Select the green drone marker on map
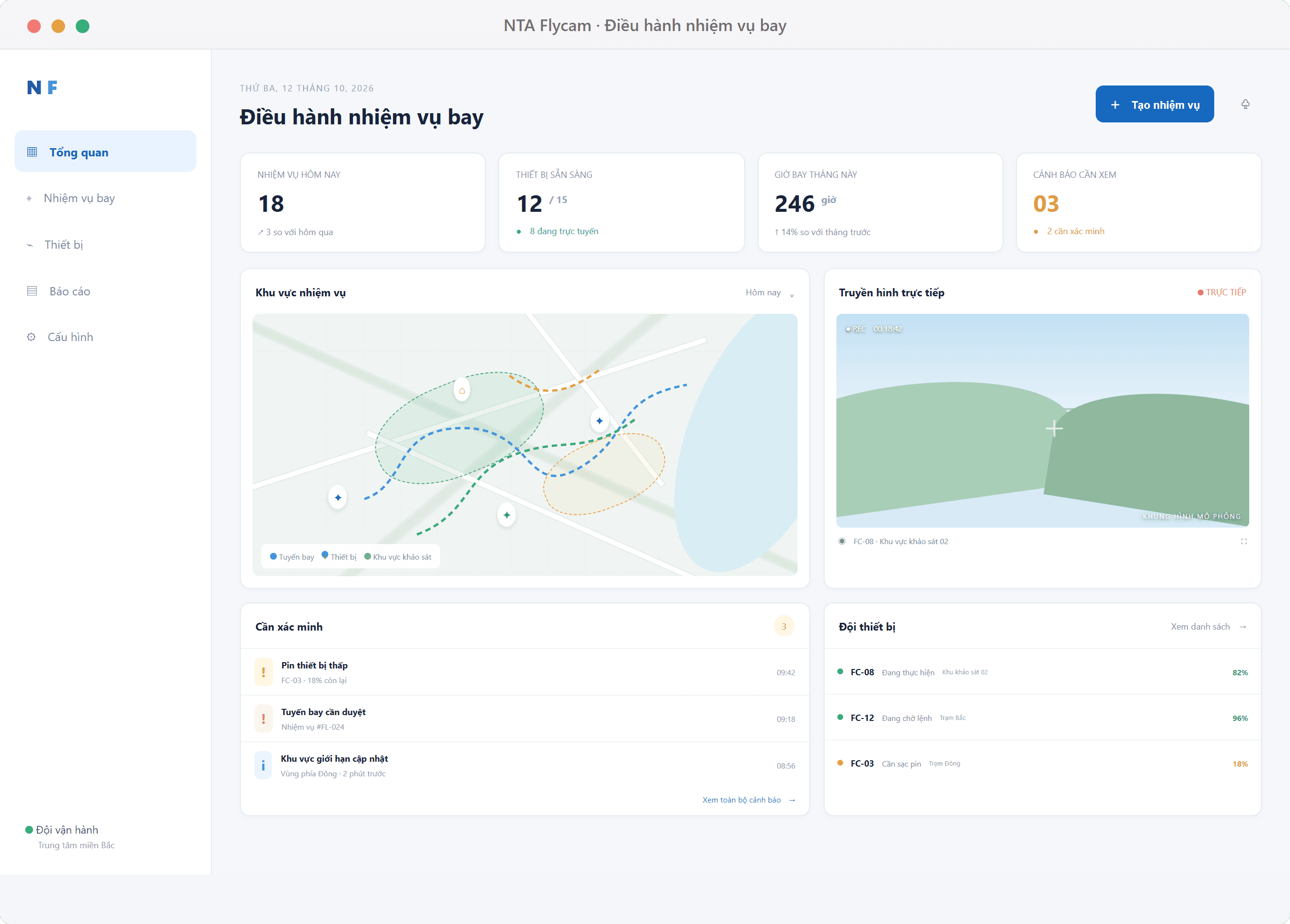This screenshot has height=924, width=1290. coord(507,515)
